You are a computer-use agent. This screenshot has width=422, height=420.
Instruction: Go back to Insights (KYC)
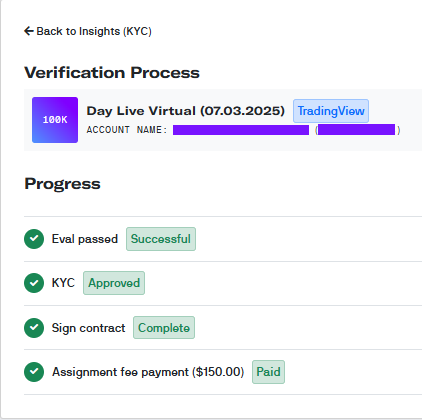(x=88, y=31)
